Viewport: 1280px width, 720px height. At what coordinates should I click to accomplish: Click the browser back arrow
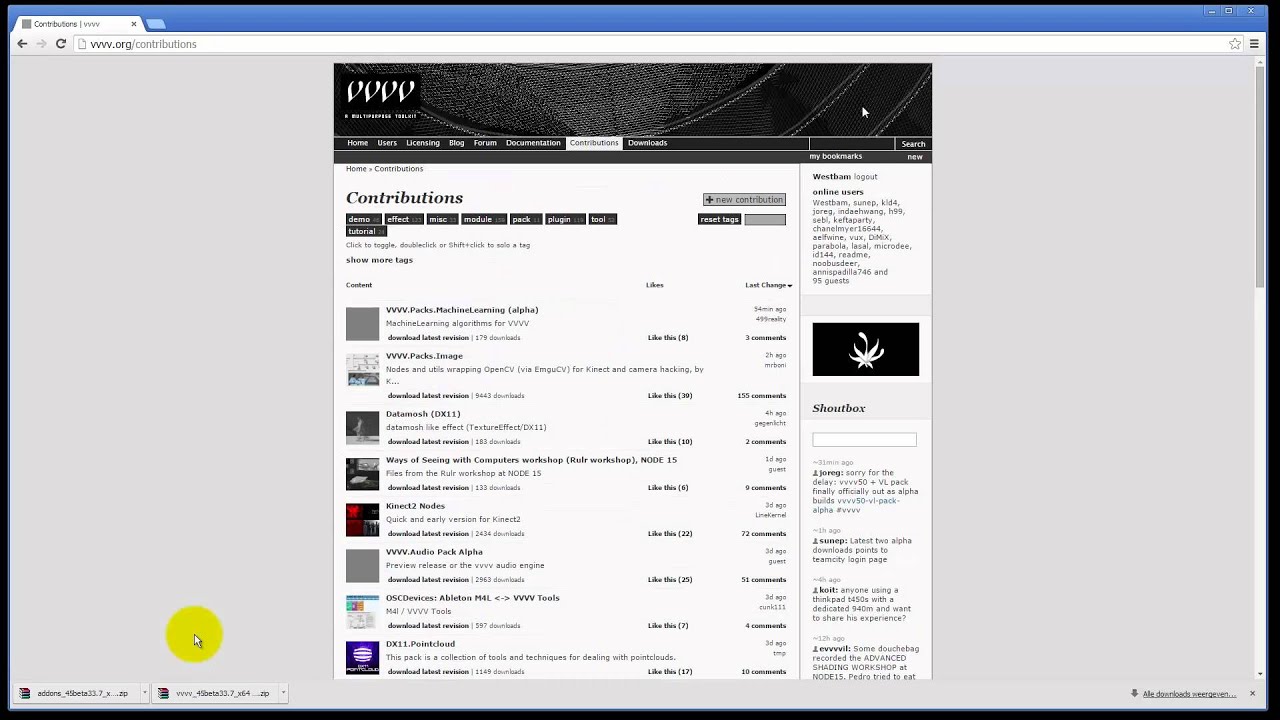point(22,44)
